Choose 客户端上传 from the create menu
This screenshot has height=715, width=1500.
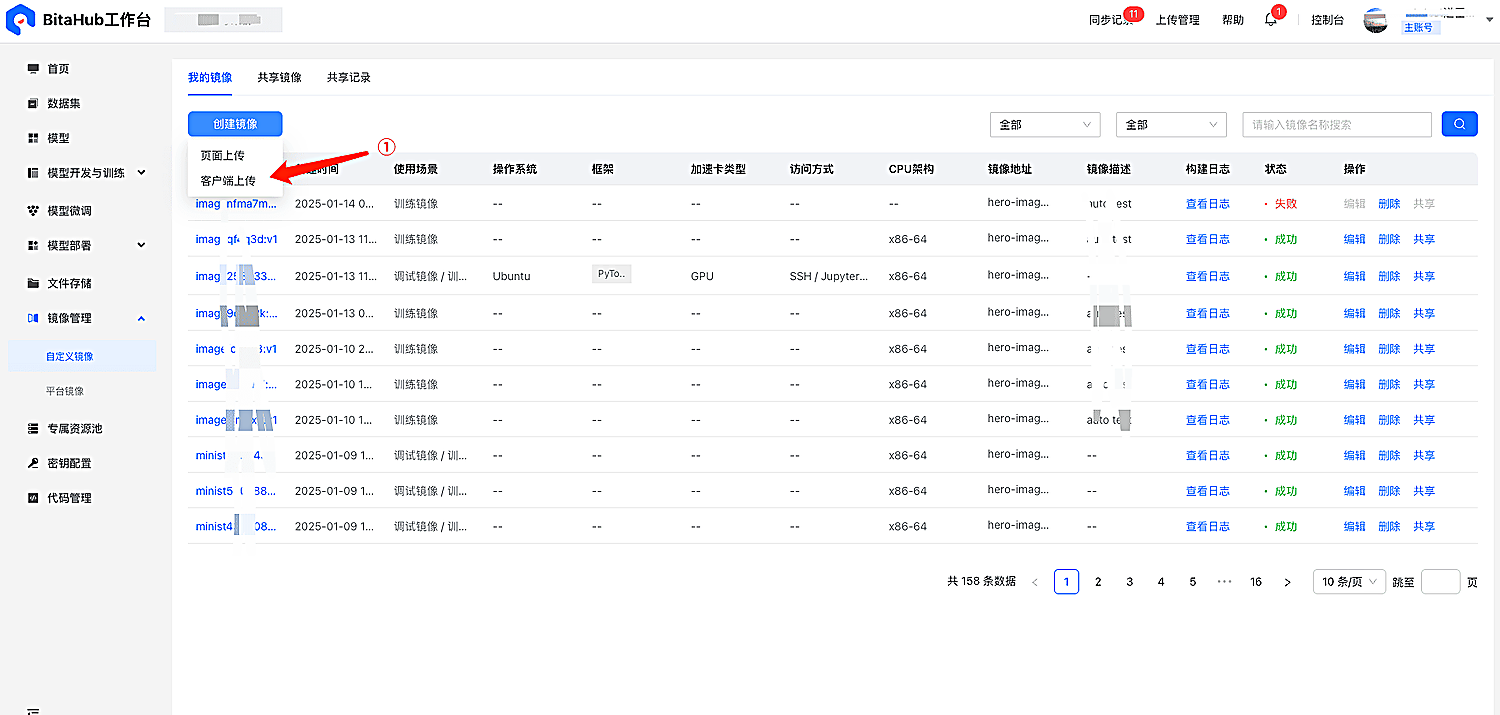point(228,181)
